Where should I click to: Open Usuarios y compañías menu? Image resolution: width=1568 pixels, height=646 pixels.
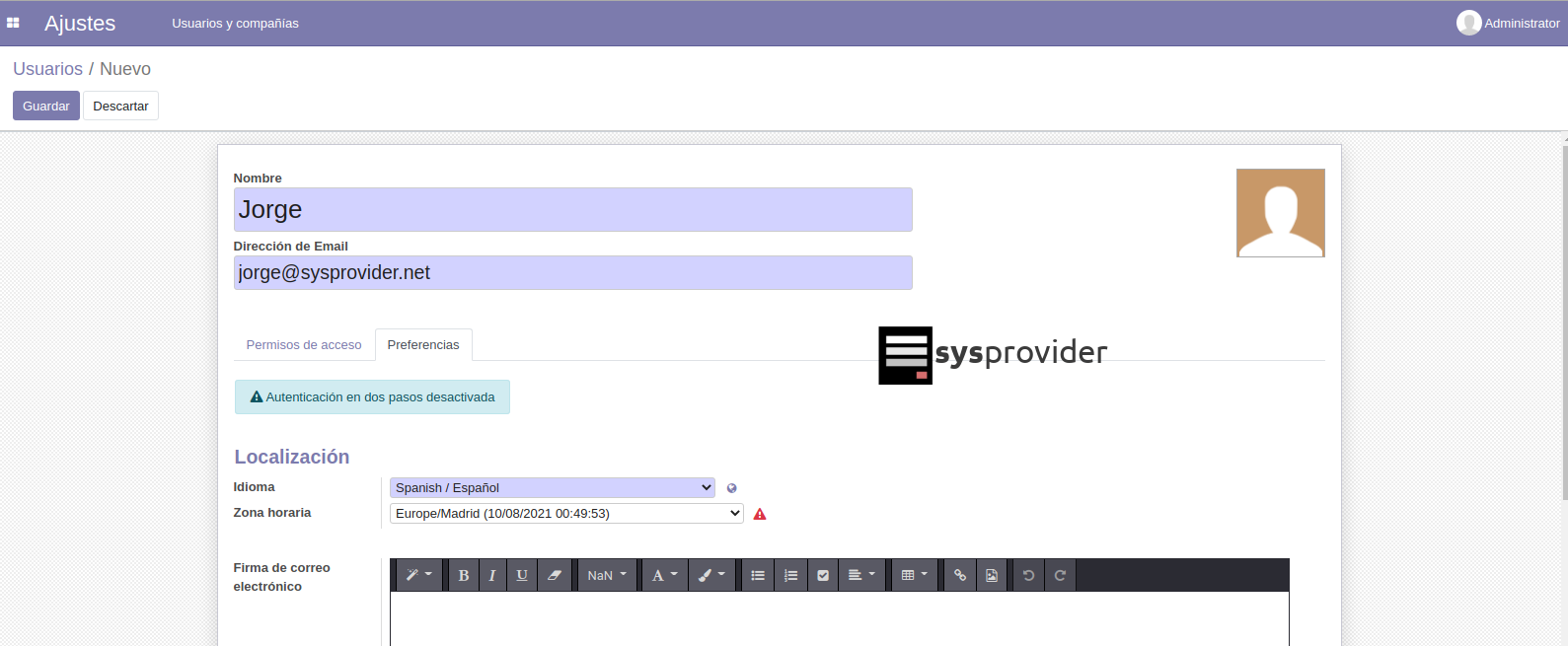point(235,23)
